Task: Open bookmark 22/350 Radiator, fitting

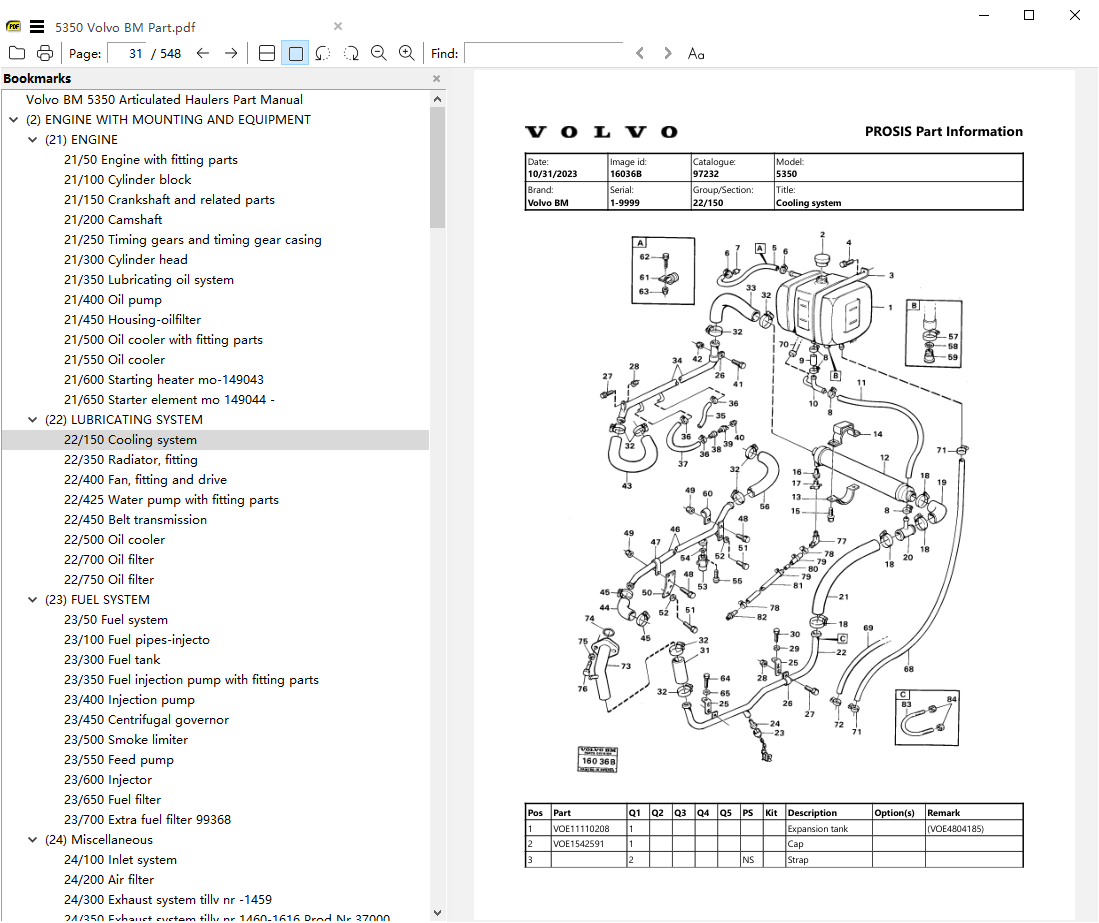Action: click(130, 460)
